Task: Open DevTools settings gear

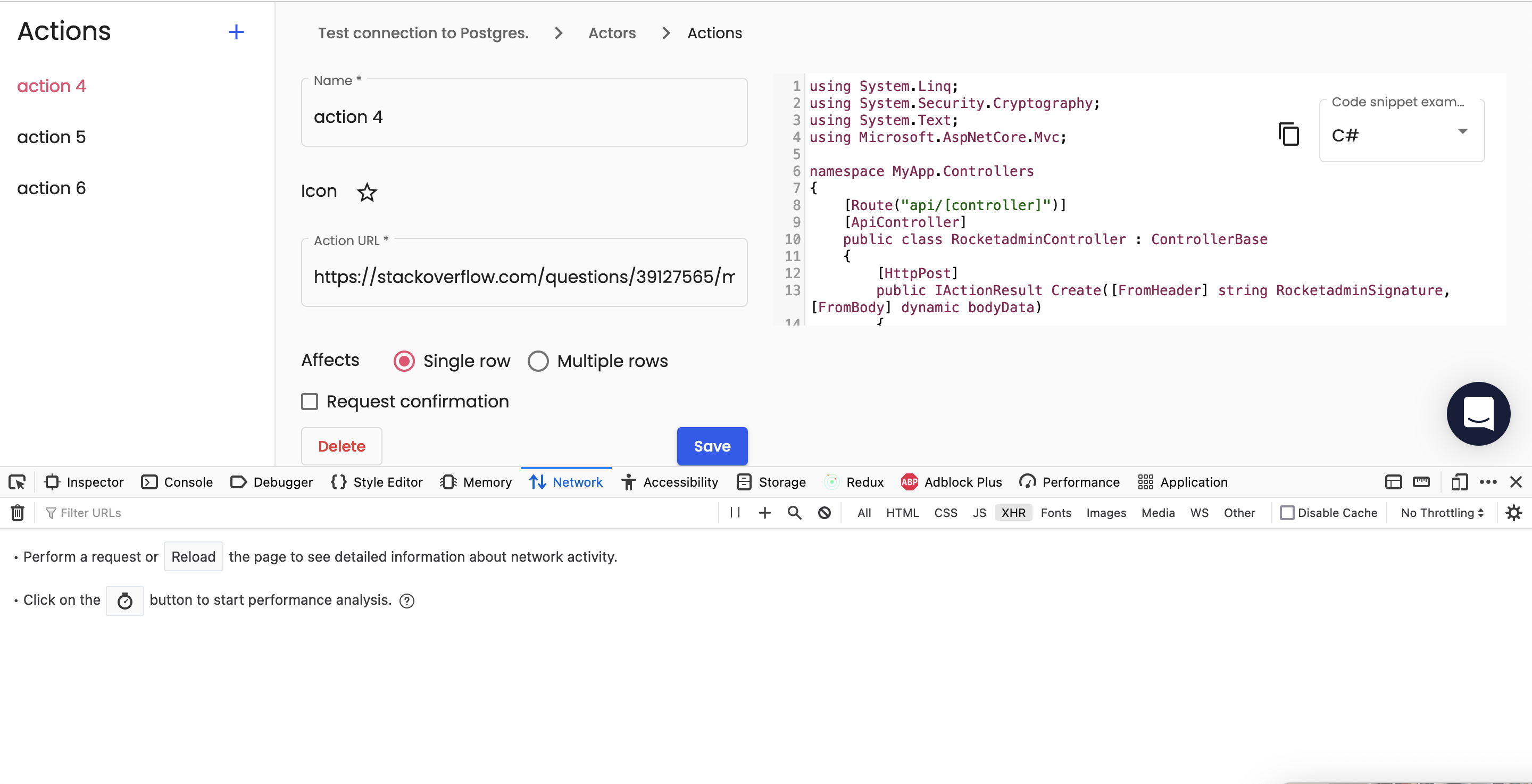Action: tap(1513, 512)
